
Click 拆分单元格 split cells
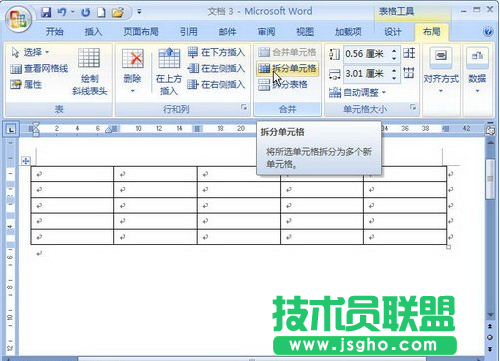coord(287,69)
